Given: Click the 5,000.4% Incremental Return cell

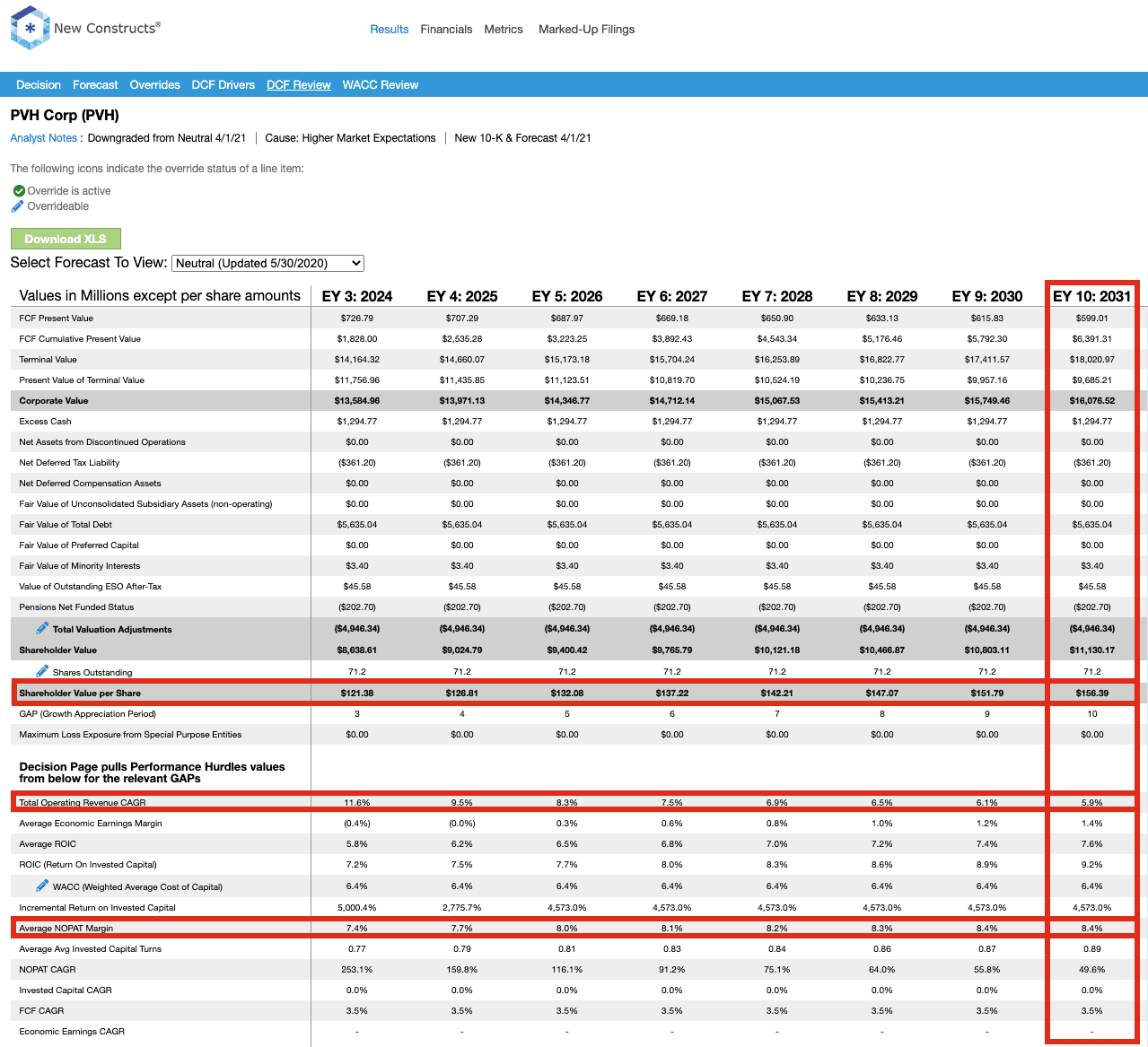Looking at the screenshot, I should pos(357,908).
